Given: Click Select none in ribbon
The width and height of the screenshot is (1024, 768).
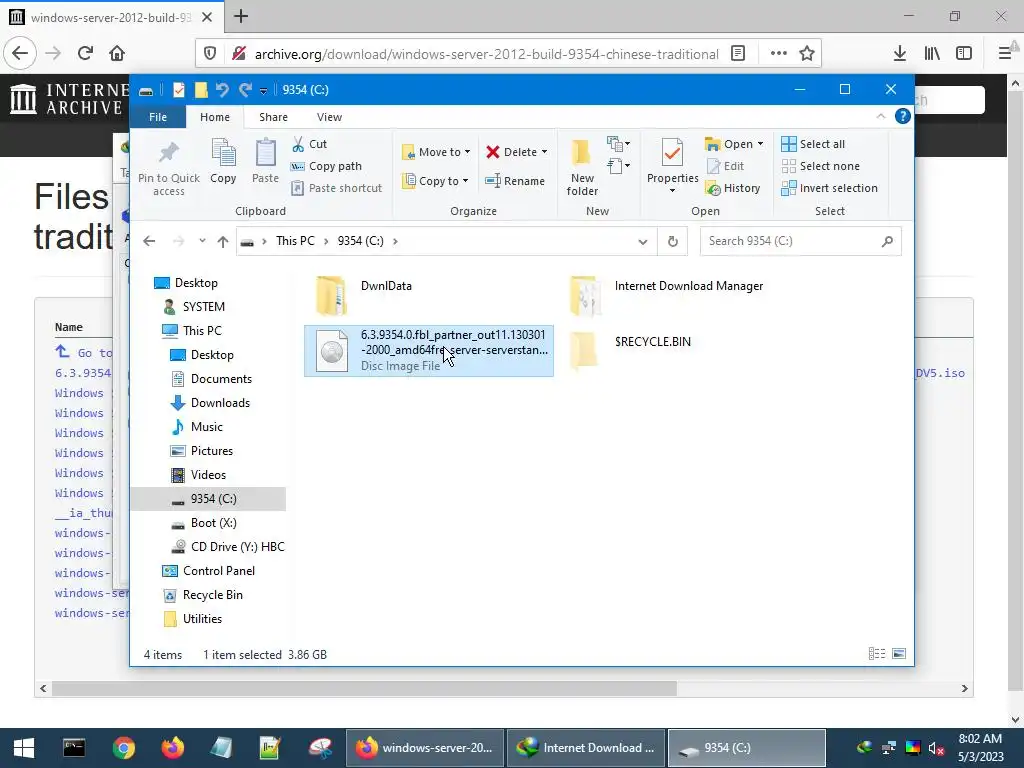Looking at the screenshot, I should (820, 166).
